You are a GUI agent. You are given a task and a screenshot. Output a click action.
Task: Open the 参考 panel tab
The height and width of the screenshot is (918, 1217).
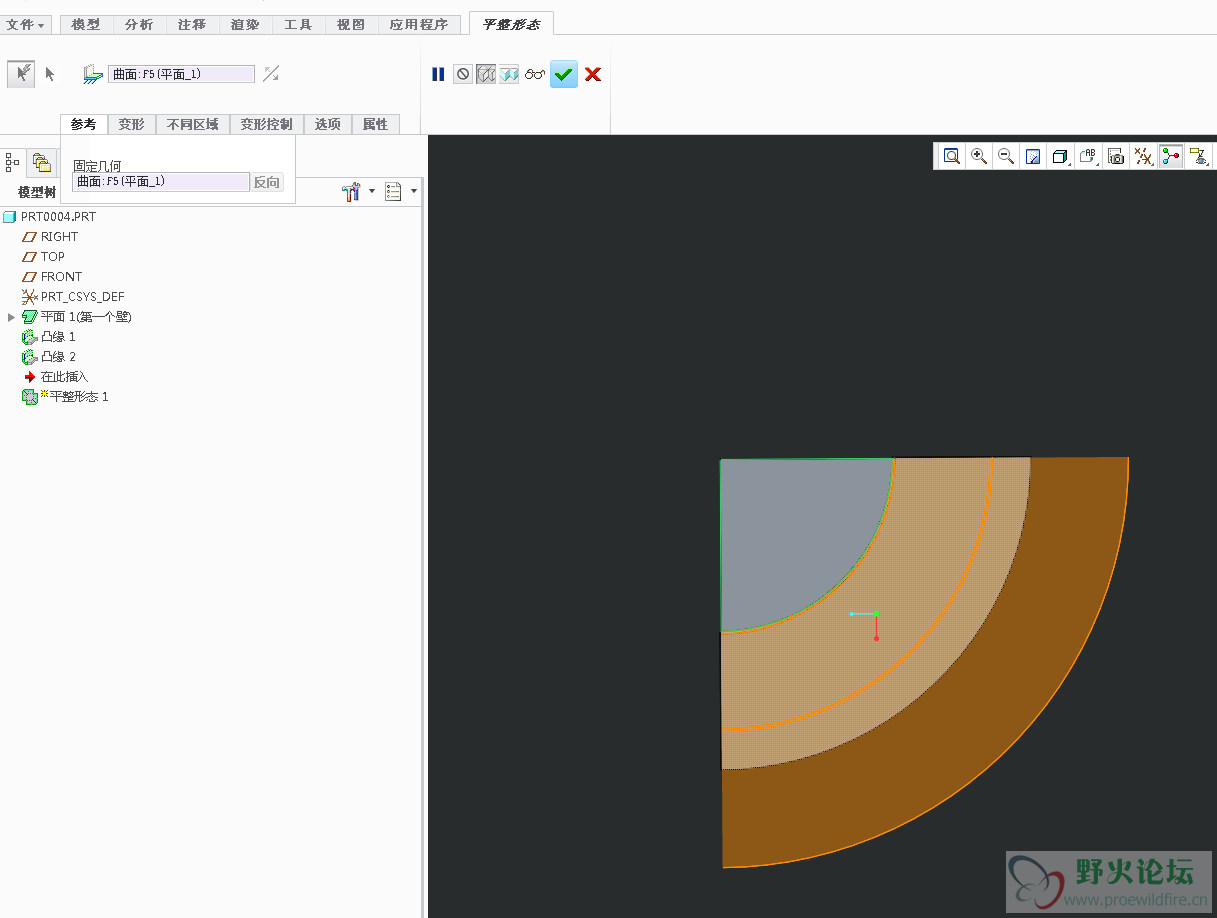tap(83, 124)
